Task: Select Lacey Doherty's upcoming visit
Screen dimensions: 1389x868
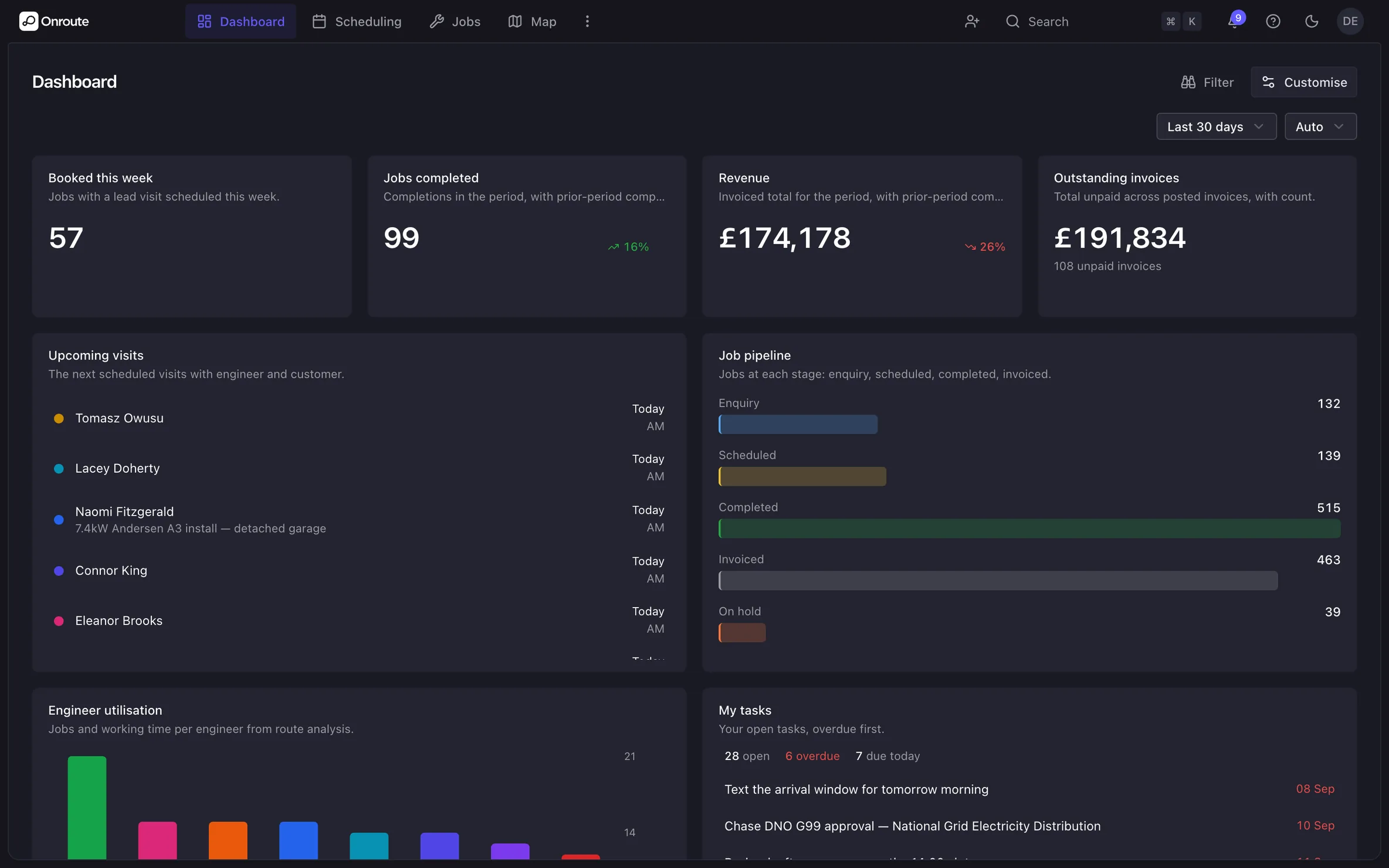Action: [x=359, y=468]
